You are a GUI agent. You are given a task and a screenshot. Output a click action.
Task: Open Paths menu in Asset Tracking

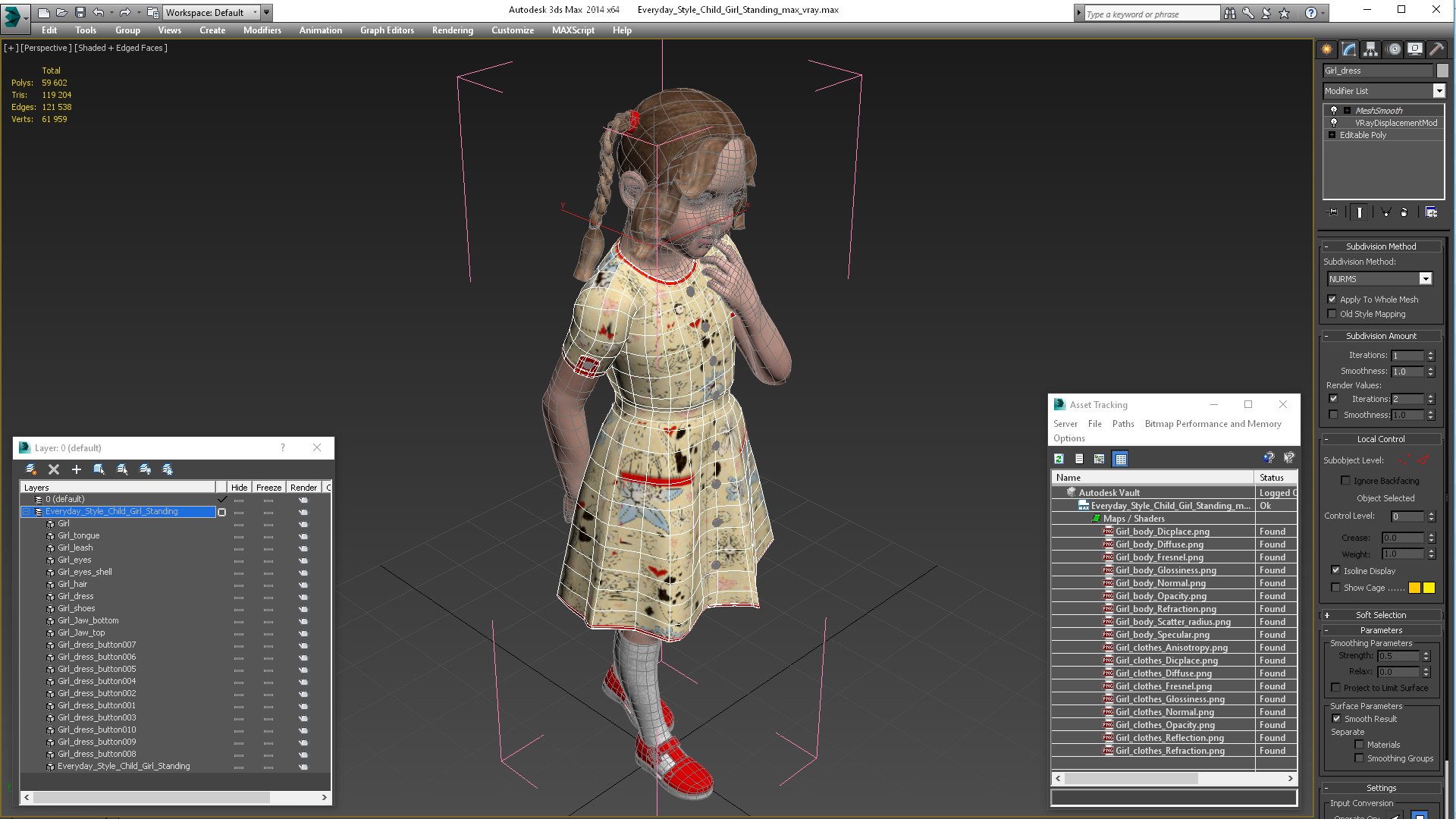(x=1123, y=424)
